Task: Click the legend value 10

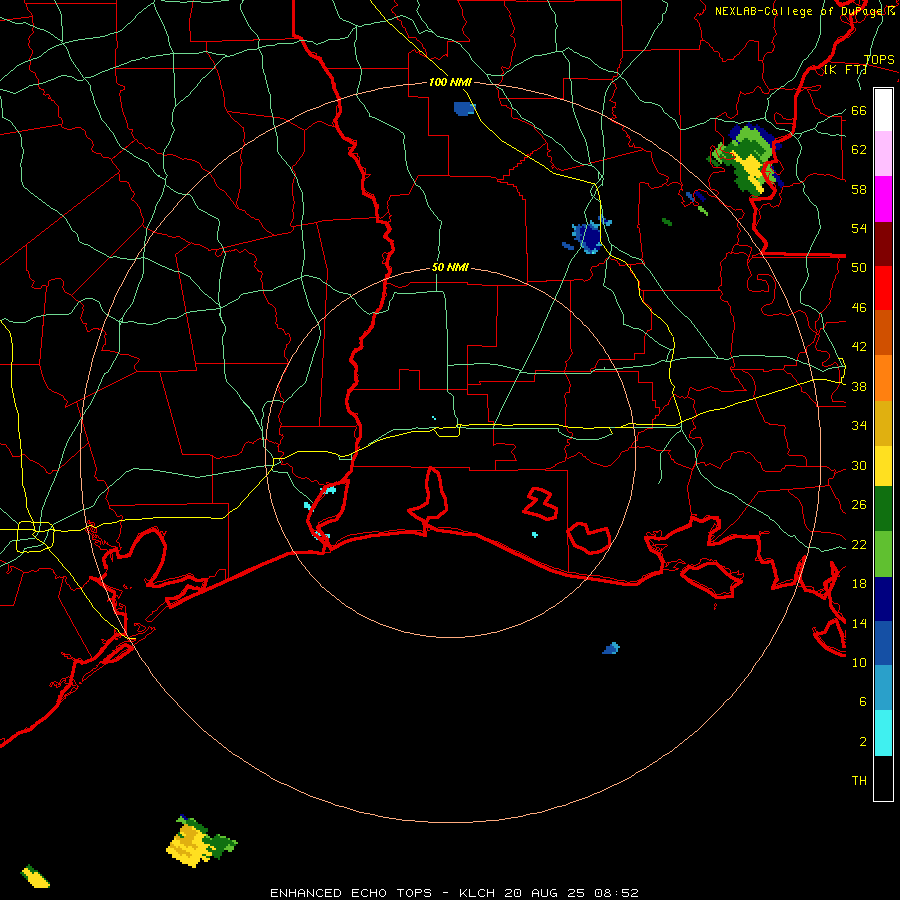Action: 859,662
